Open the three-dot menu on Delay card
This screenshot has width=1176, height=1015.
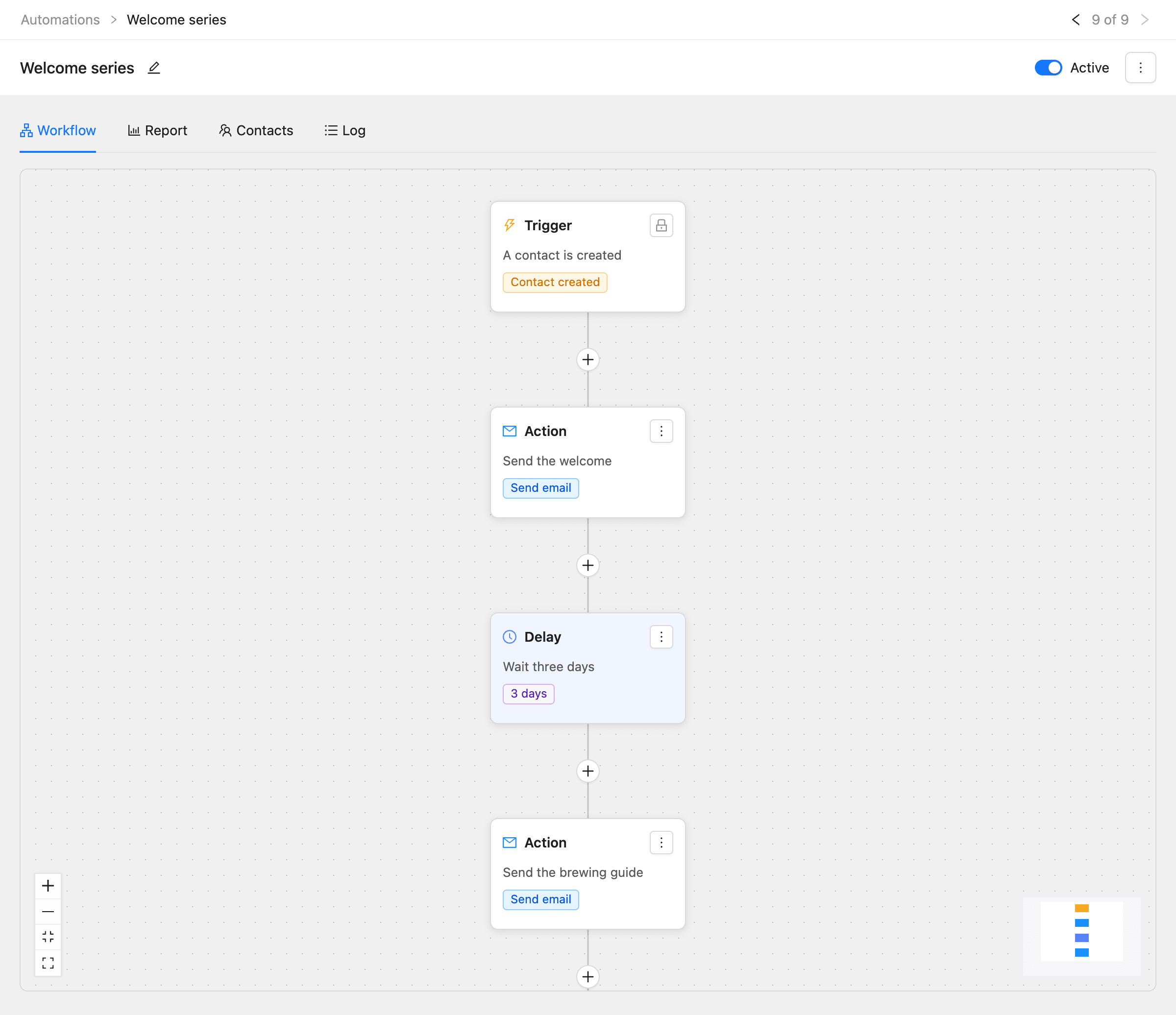pyautogui.click(x=661, y=637)
